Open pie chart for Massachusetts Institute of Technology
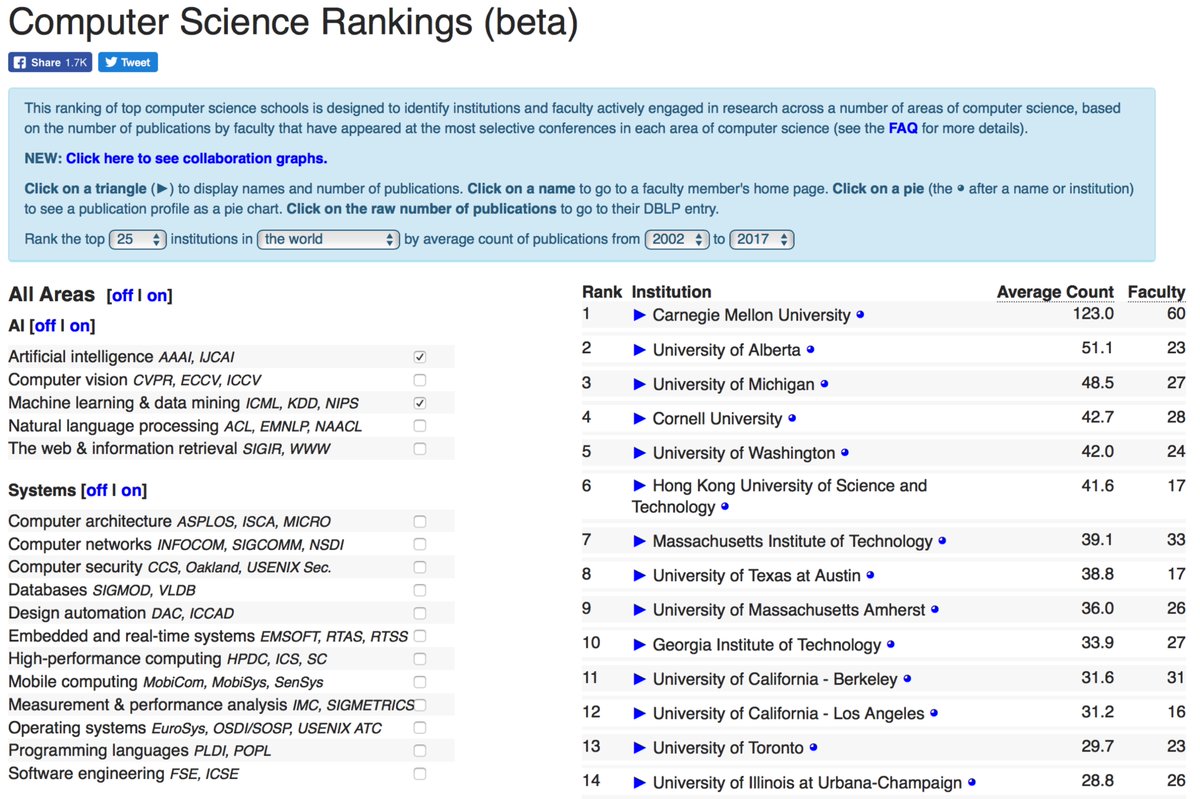 (942, 541)
